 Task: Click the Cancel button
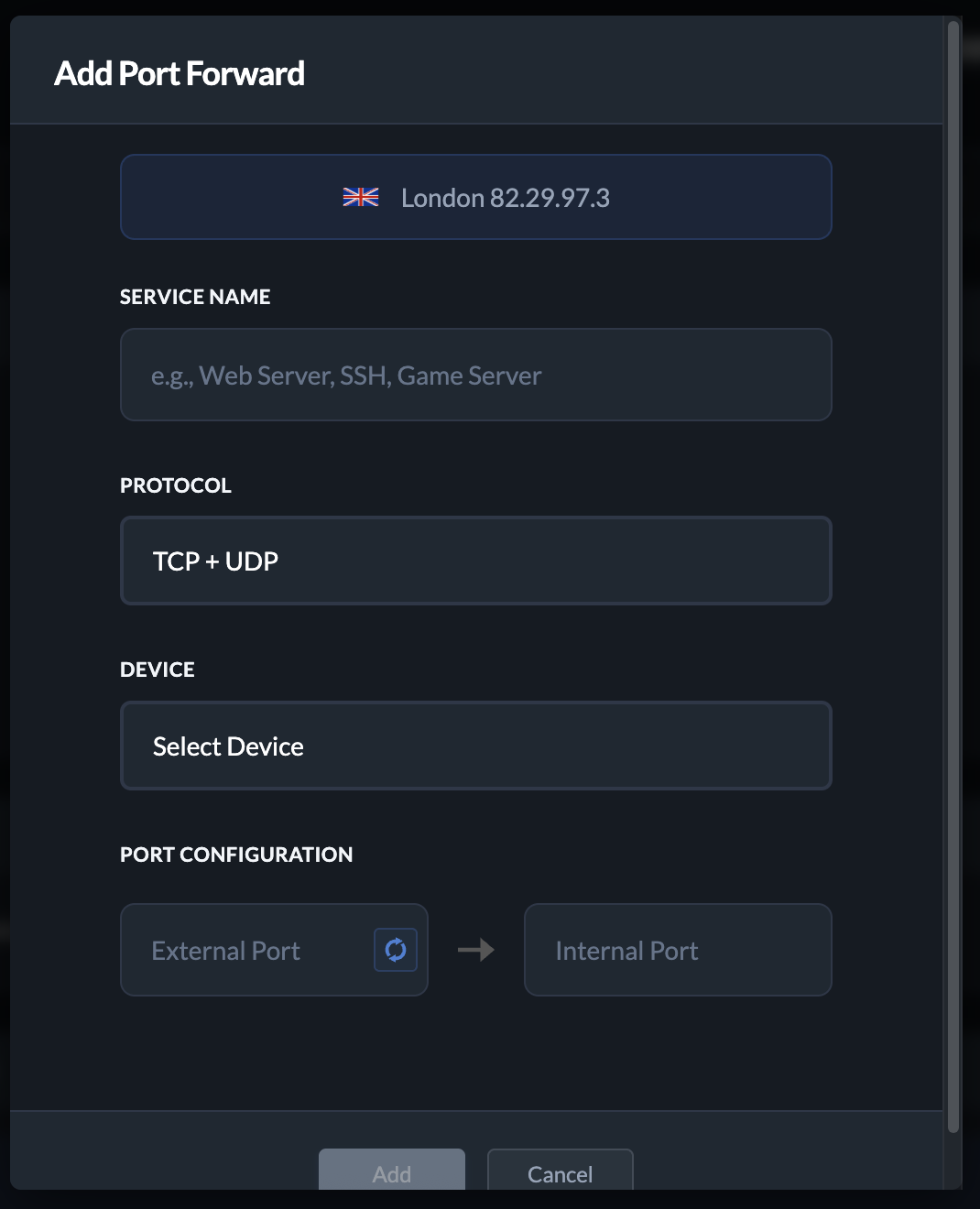pos(560,1173)
